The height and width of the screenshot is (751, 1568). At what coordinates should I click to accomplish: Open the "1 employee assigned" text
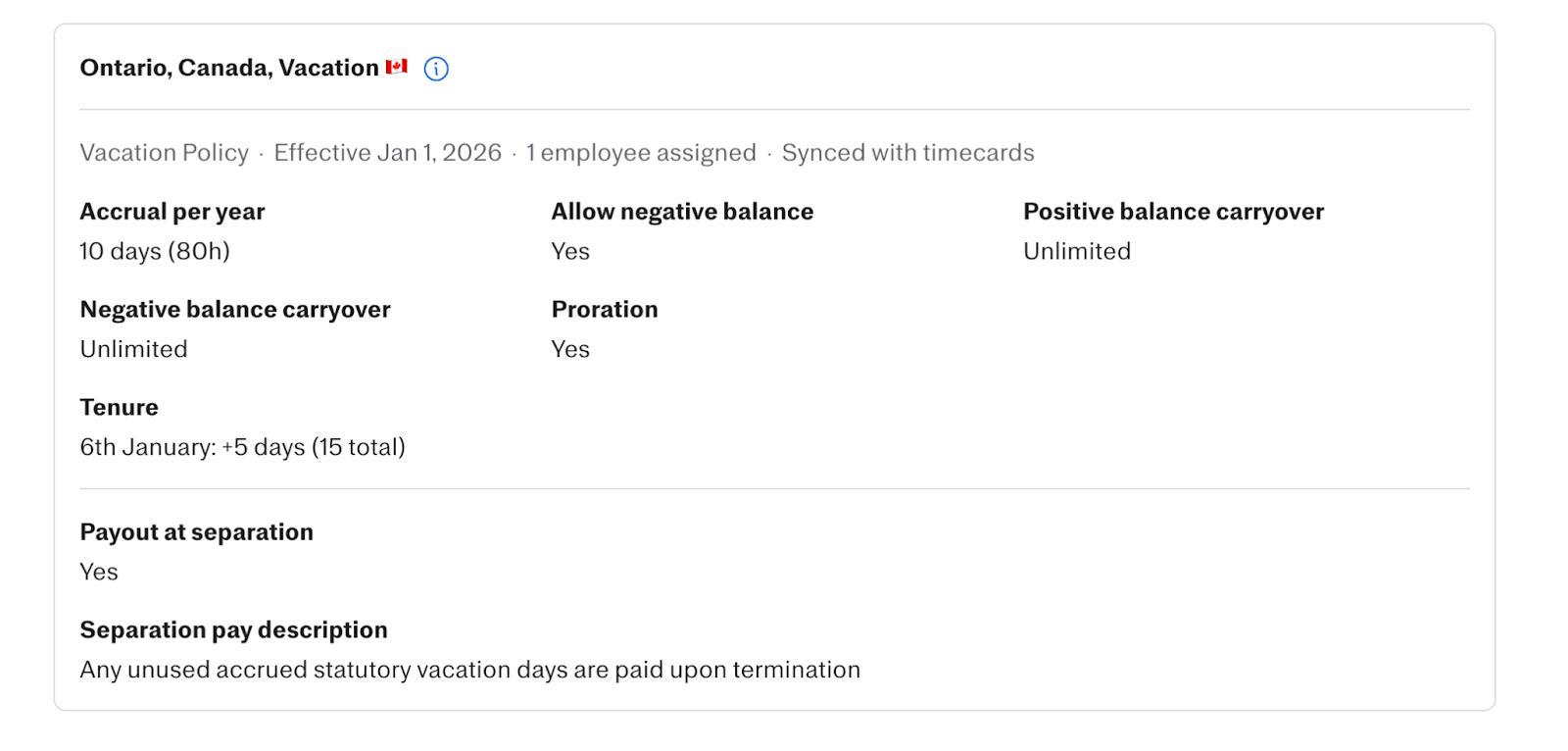coord(641,153)
